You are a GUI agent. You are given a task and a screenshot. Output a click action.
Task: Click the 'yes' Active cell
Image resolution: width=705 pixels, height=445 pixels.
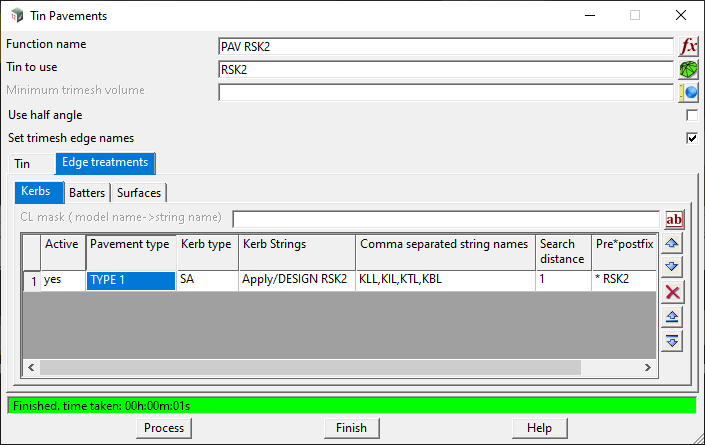pyautogui.click(x=63, y=280)
